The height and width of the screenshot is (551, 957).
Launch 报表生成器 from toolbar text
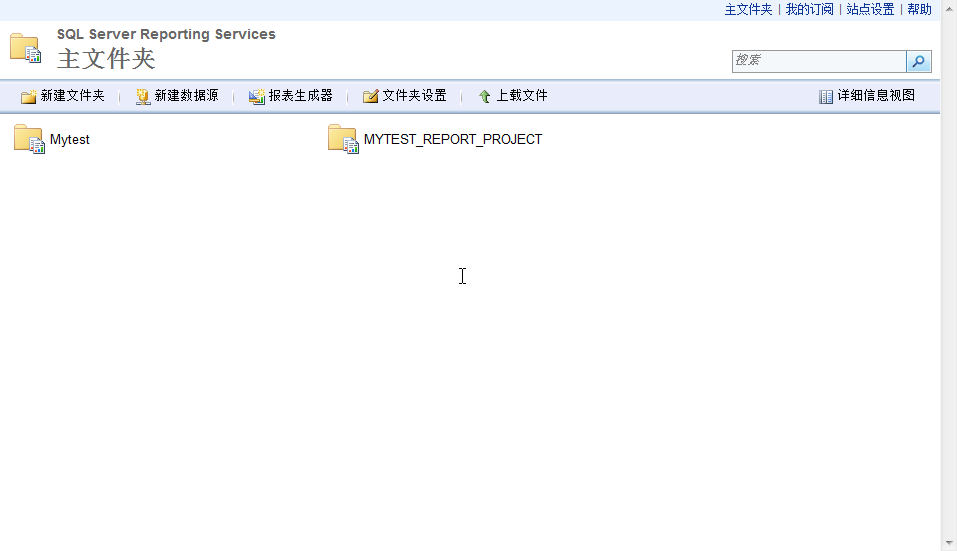coord(300,96)
